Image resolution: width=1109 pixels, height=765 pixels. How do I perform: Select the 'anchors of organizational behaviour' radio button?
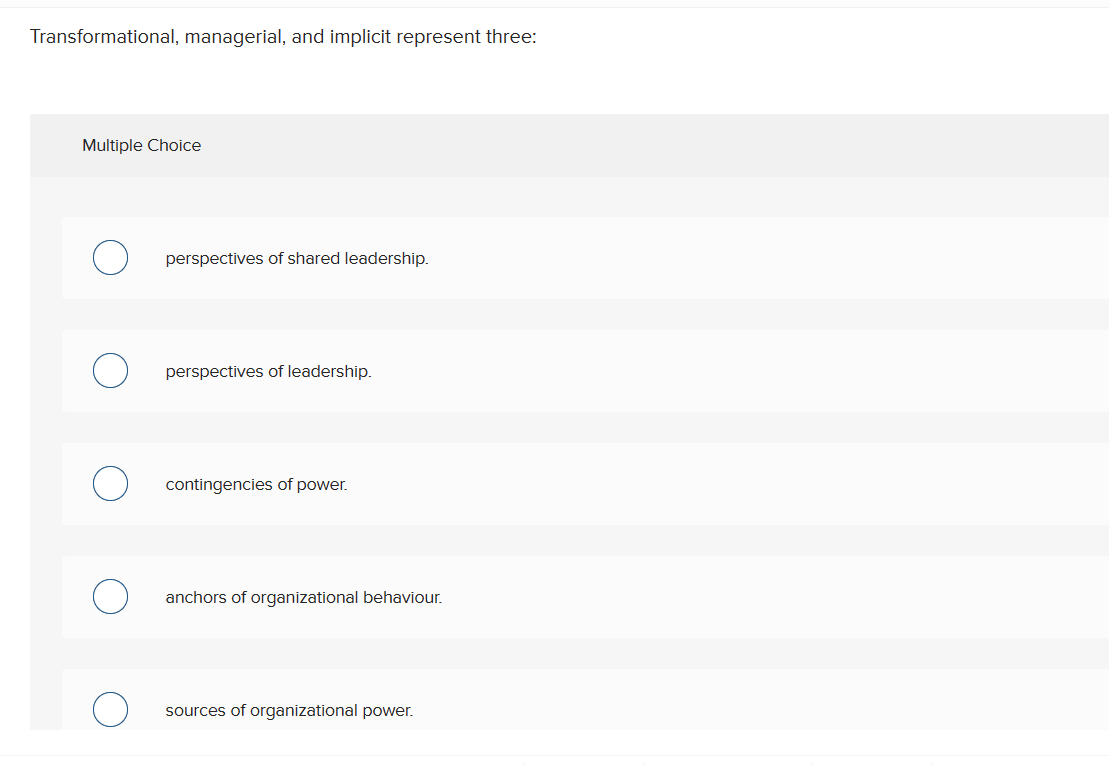[110, 596]
